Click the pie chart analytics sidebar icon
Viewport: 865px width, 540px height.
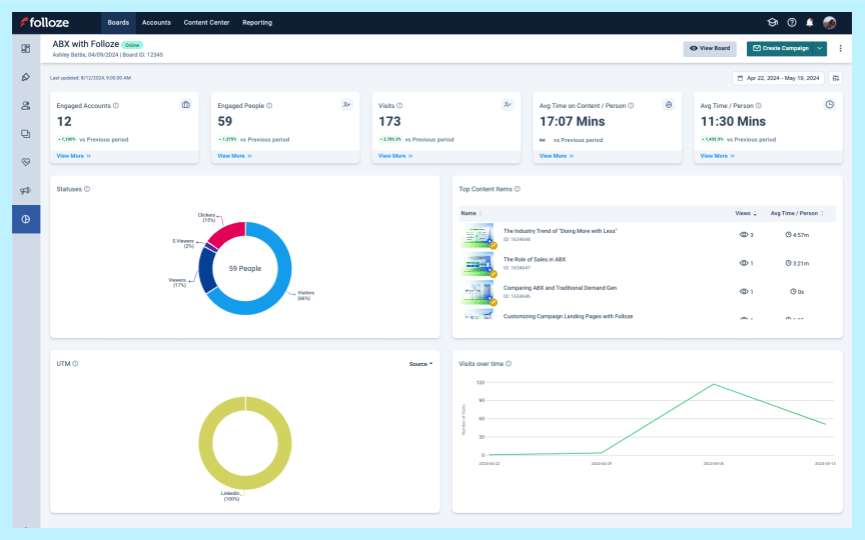pos(25,219)
